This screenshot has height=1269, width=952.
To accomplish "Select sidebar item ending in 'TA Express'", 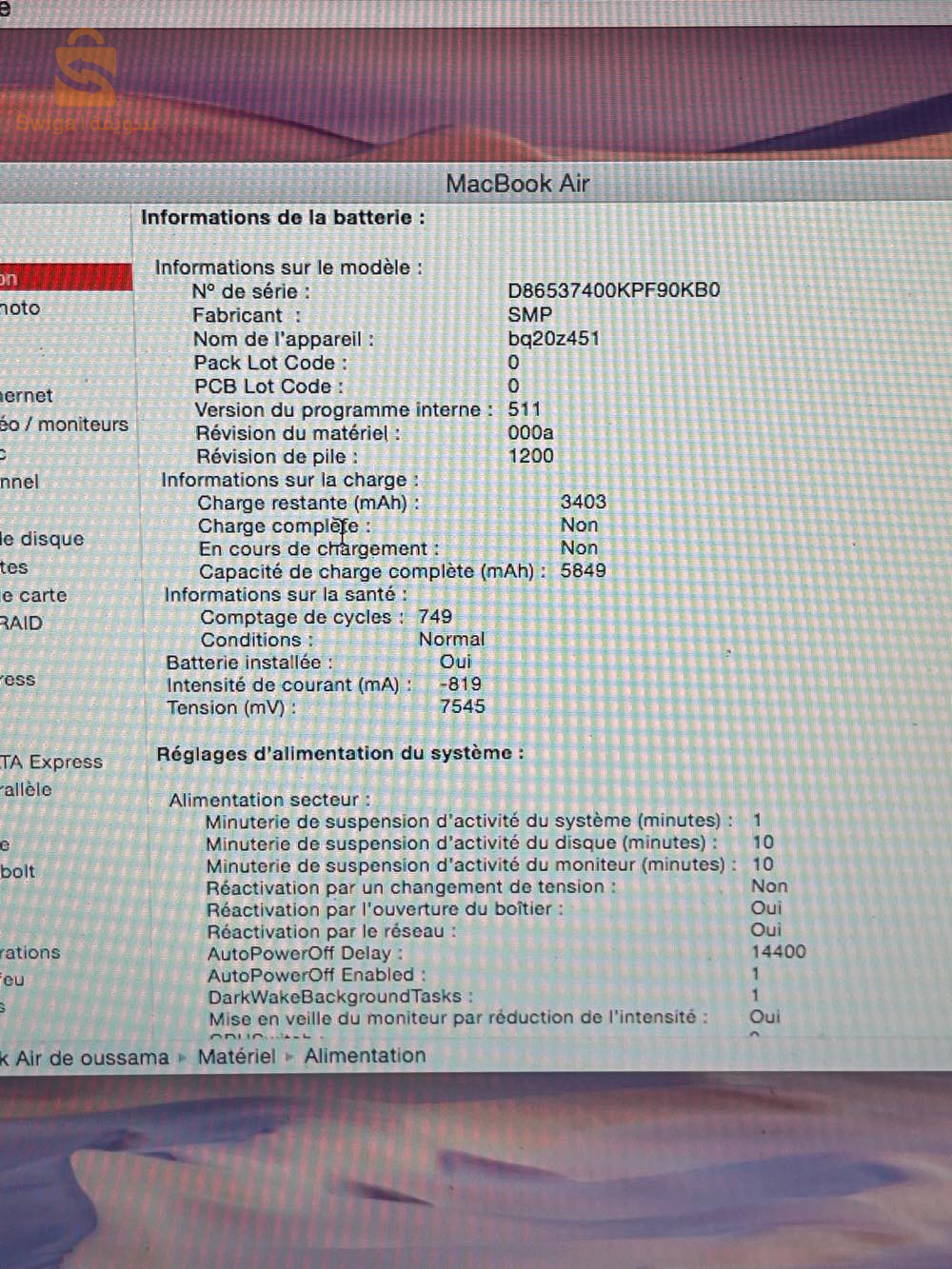I will coord(51,762).
